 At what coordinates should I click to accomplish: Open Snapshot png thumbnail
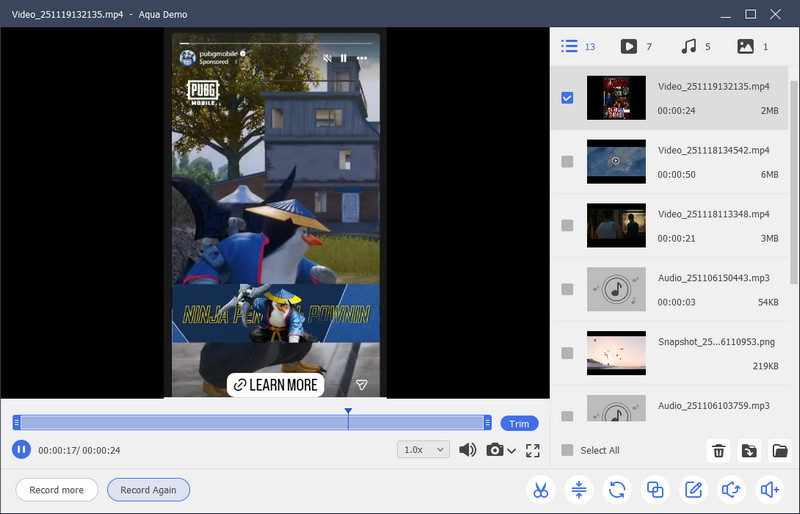pos(616,353)
